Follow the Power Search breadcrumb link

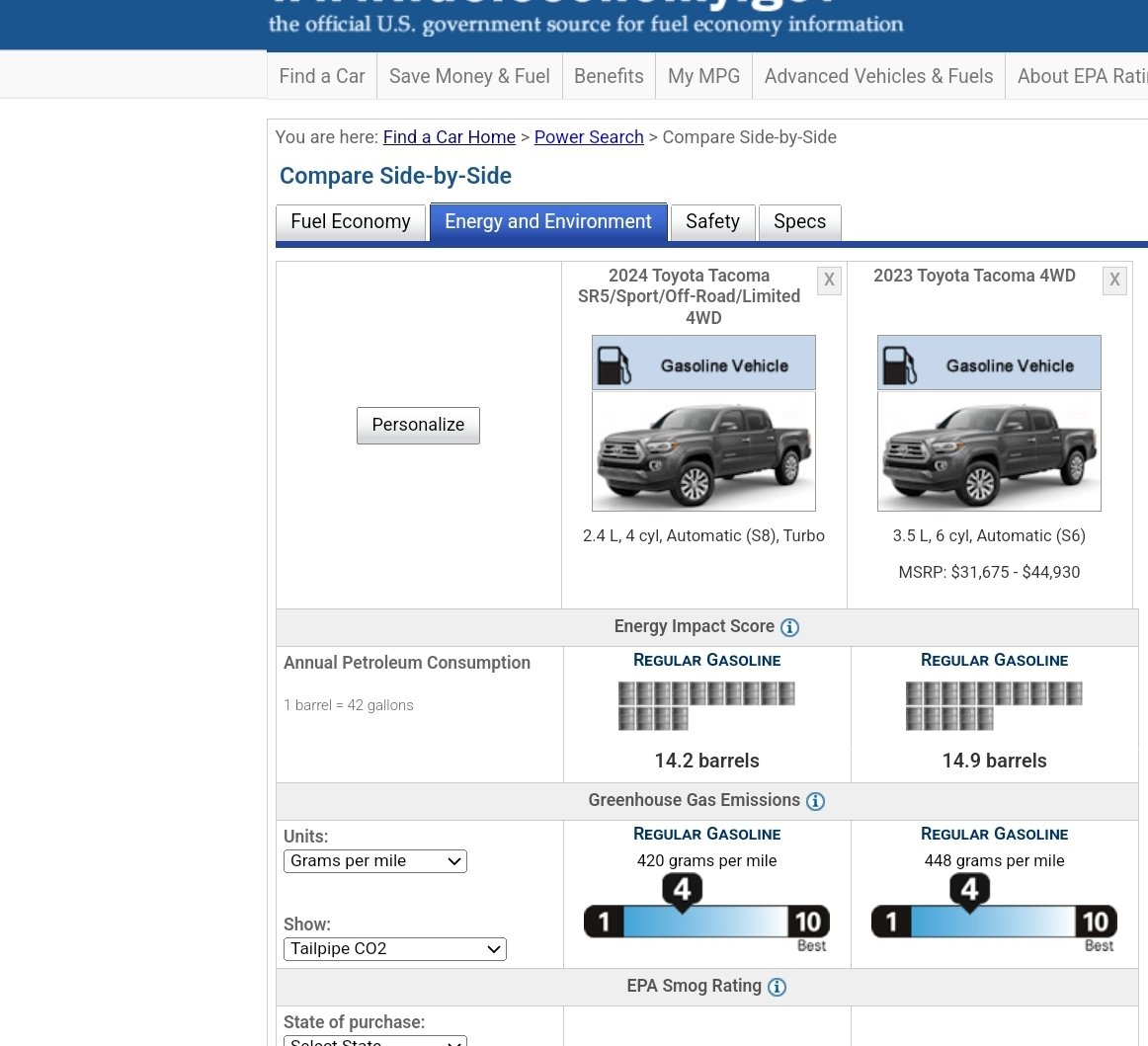point(589,137)
